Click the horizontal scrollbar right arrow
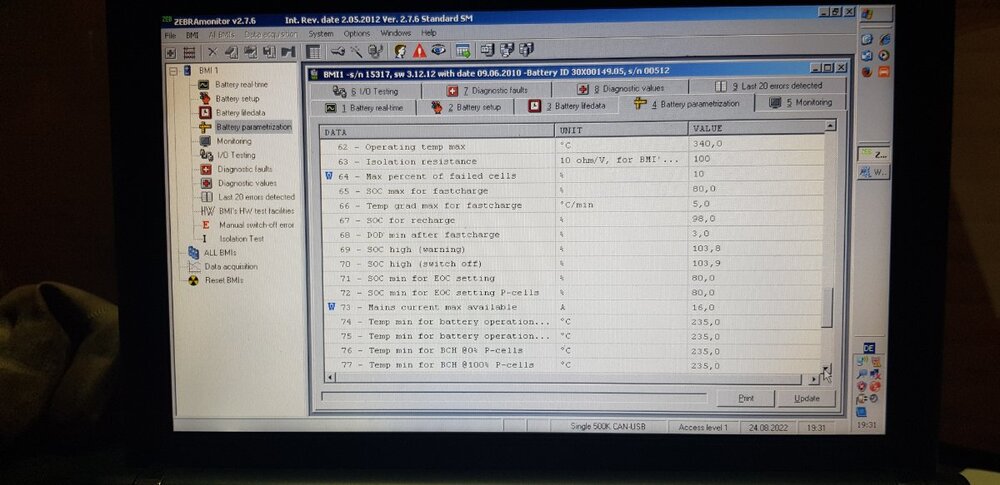Screen dimensions: 1000x485 pyautogui.click(x=814, y=379)
